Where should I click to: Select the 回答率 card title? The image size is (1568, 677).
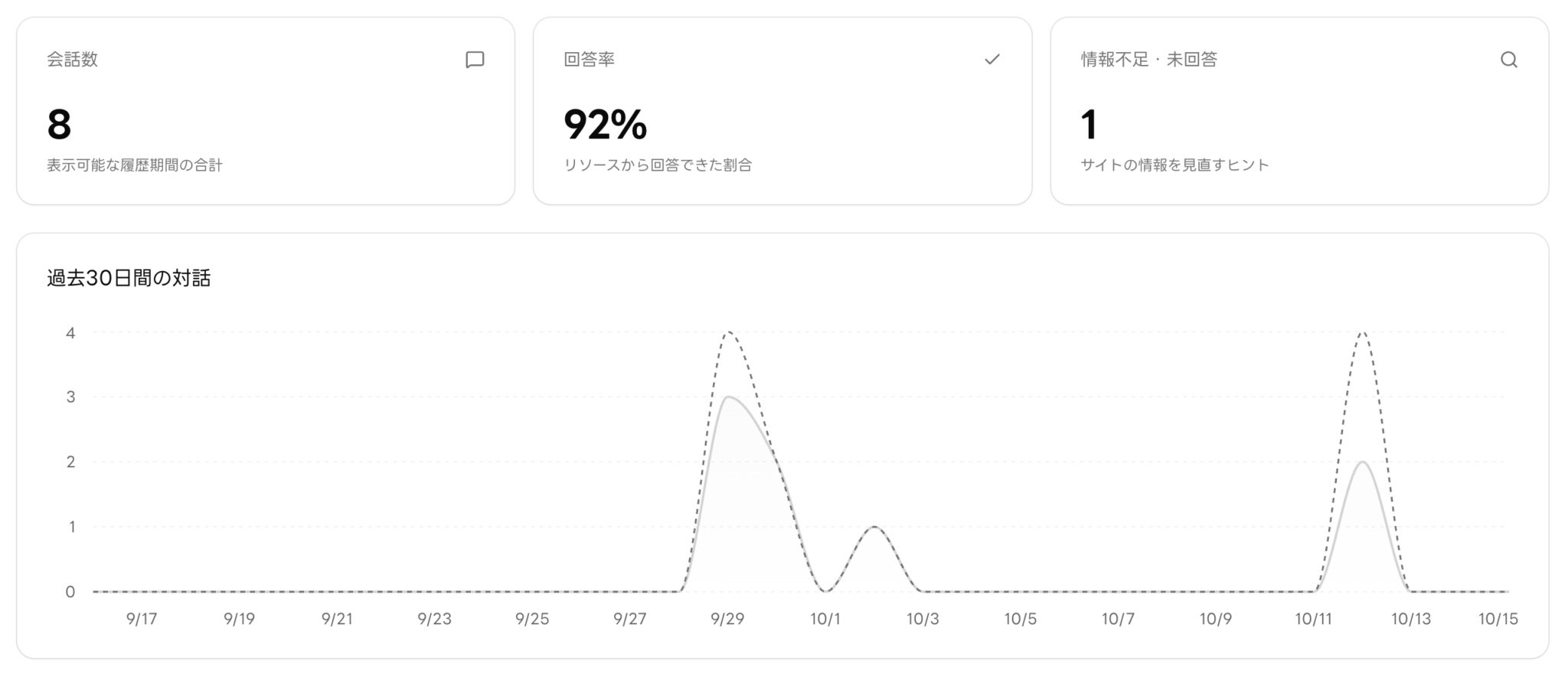point(590,60)
